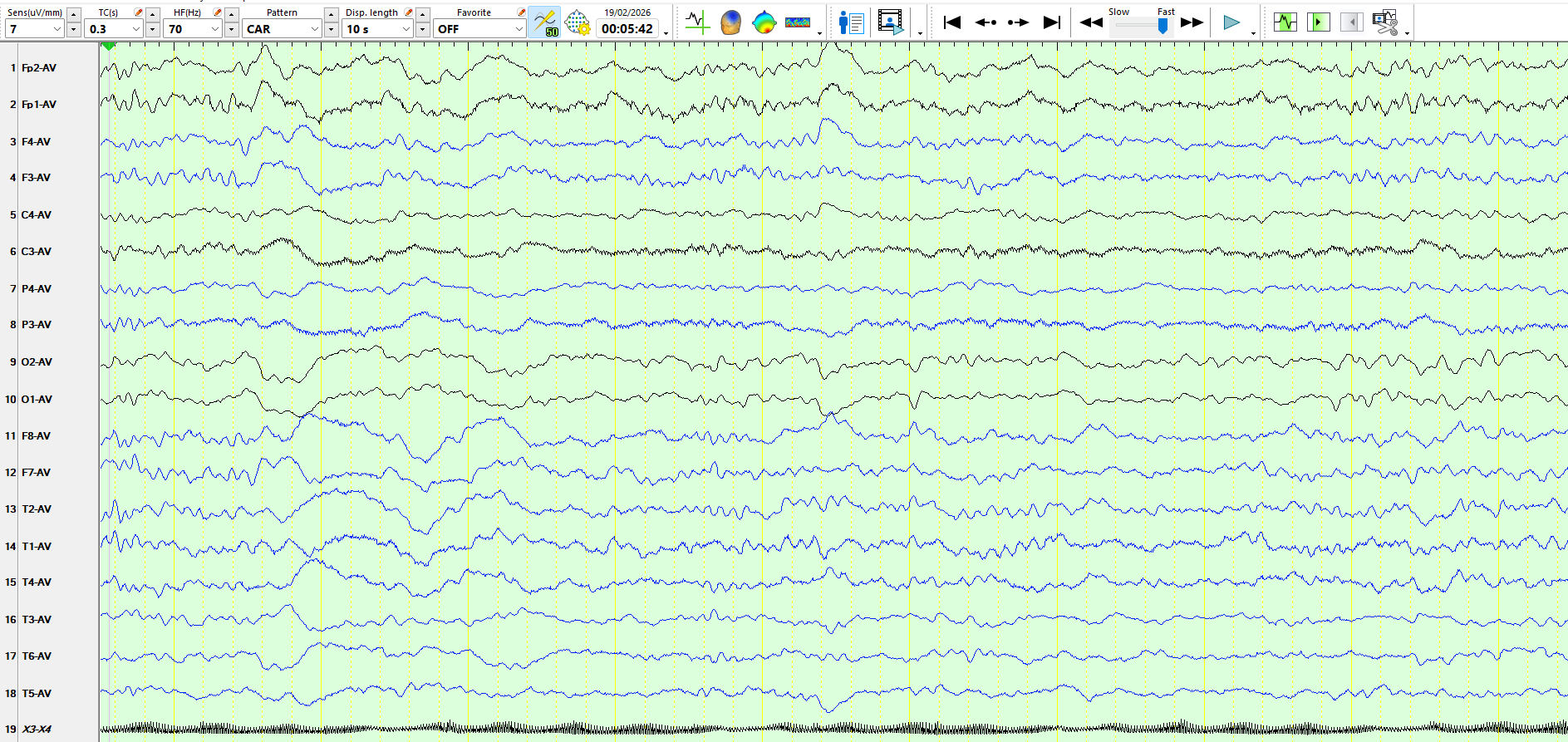Screen dimensions: 1568x742
Task: Open the spectrogram density array view
Action: (x=797, y=22)
